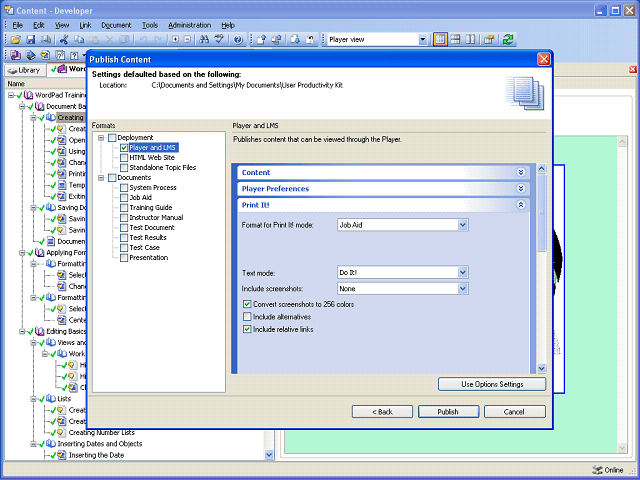Viewport: 640px width, 480px height.
Task: Click the Publish button
Action: [448, 412]
